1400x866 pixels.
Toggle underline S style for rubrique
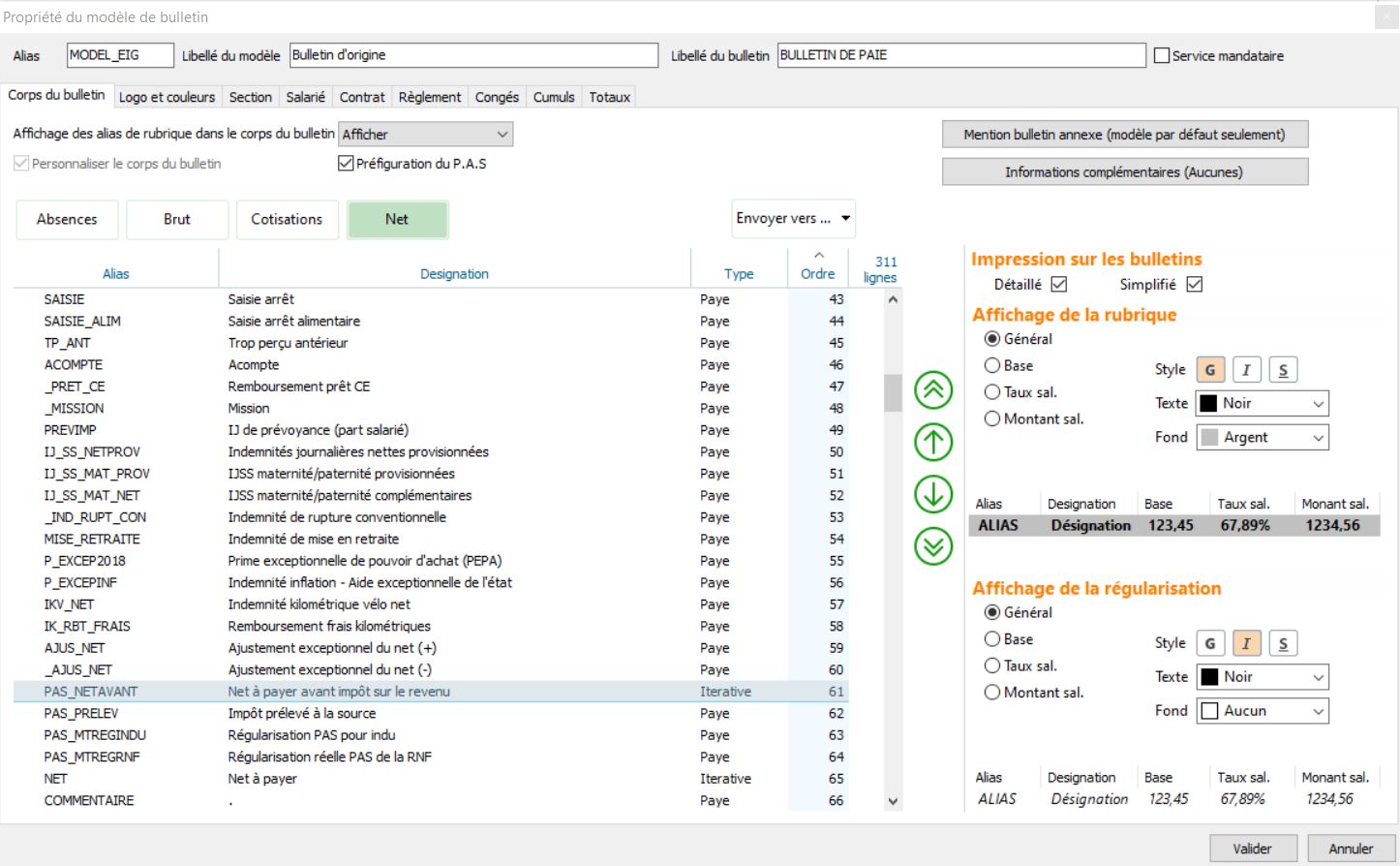[1283, 370]
